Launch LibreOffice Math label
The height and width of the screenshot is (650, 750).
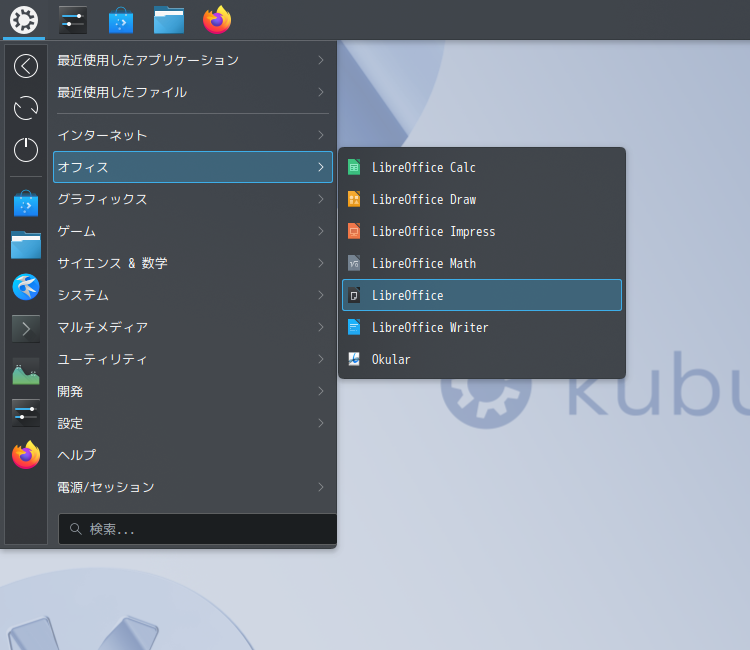click(x=424, y=264)
